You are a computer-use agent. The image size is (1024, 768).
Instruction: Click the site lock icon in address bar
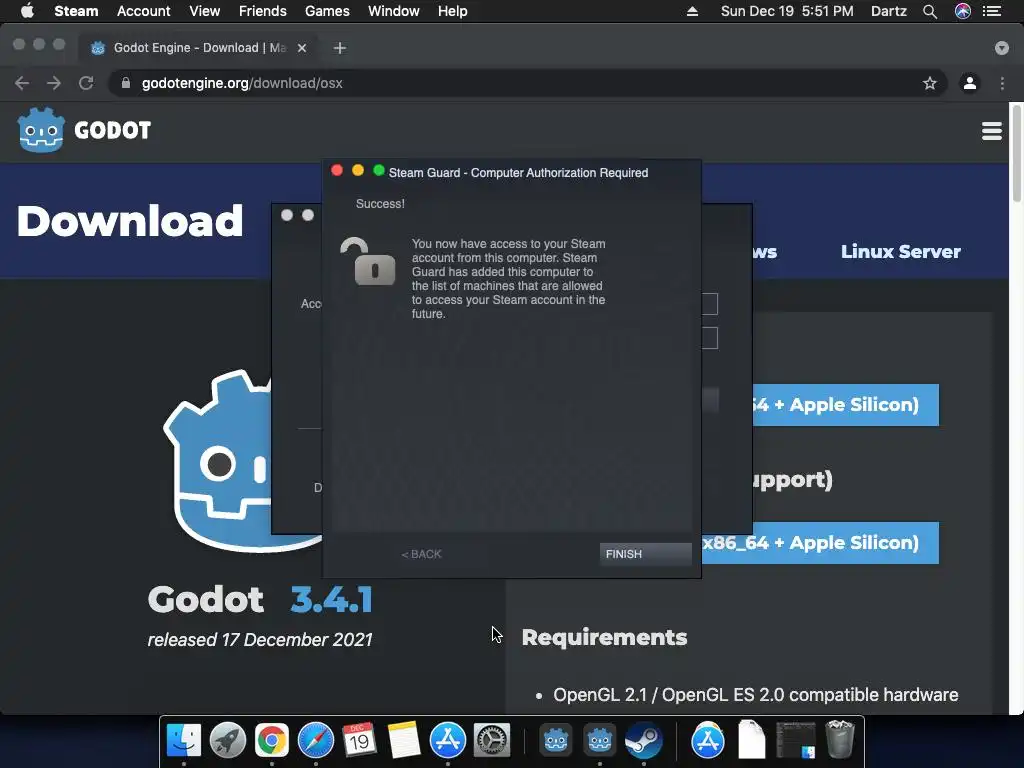(x=126, y=83)
